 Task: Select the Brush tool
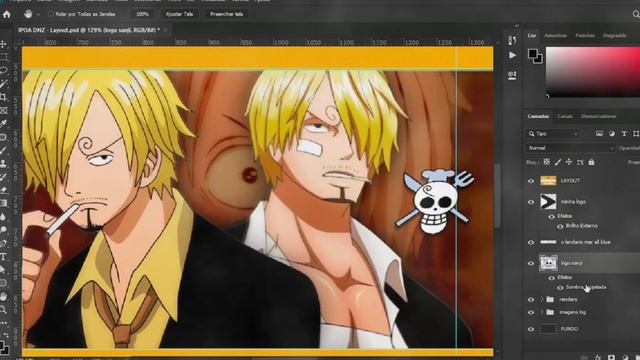4,150
